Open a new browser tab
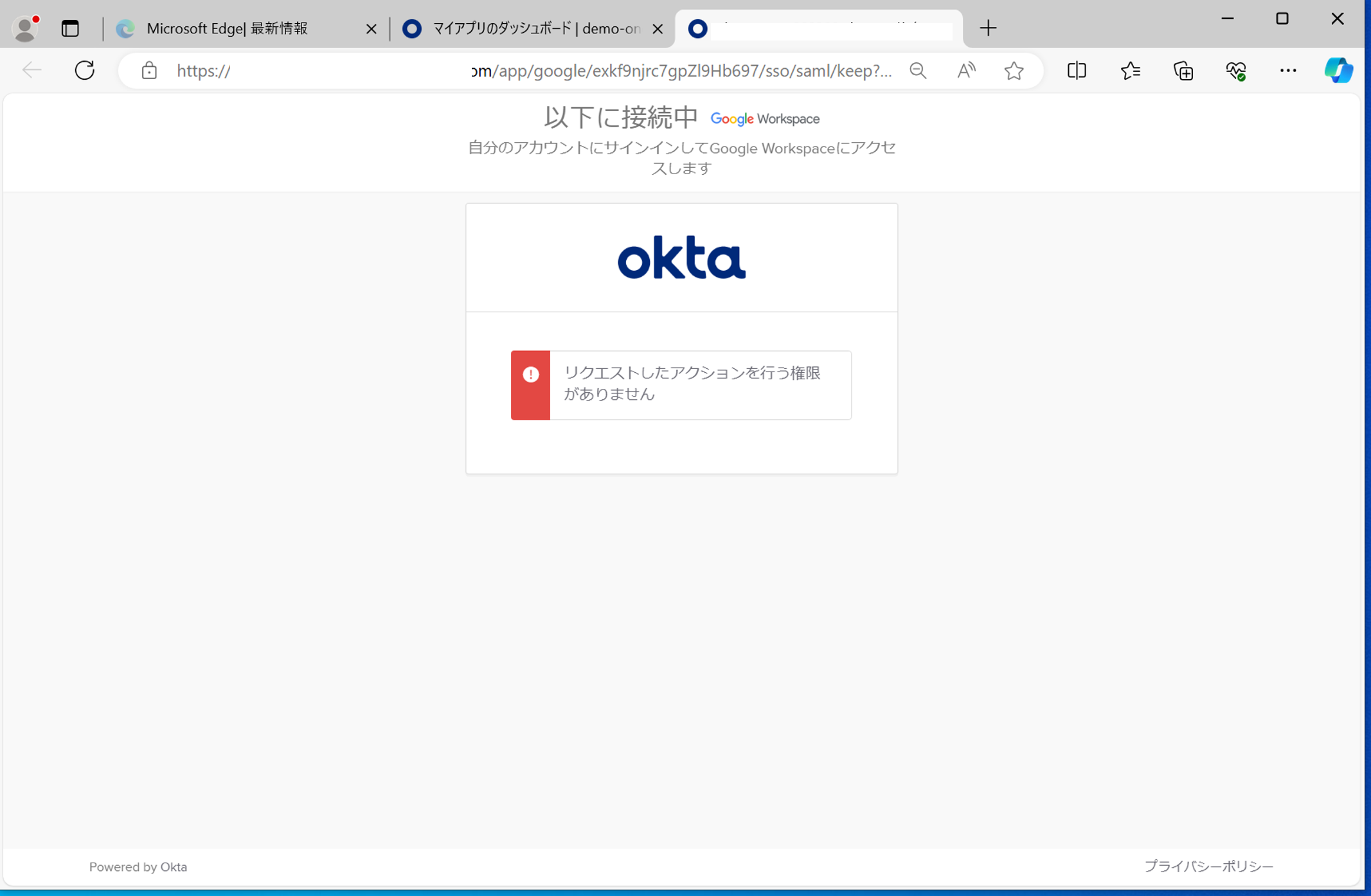1371x896 pixels. 988,28
